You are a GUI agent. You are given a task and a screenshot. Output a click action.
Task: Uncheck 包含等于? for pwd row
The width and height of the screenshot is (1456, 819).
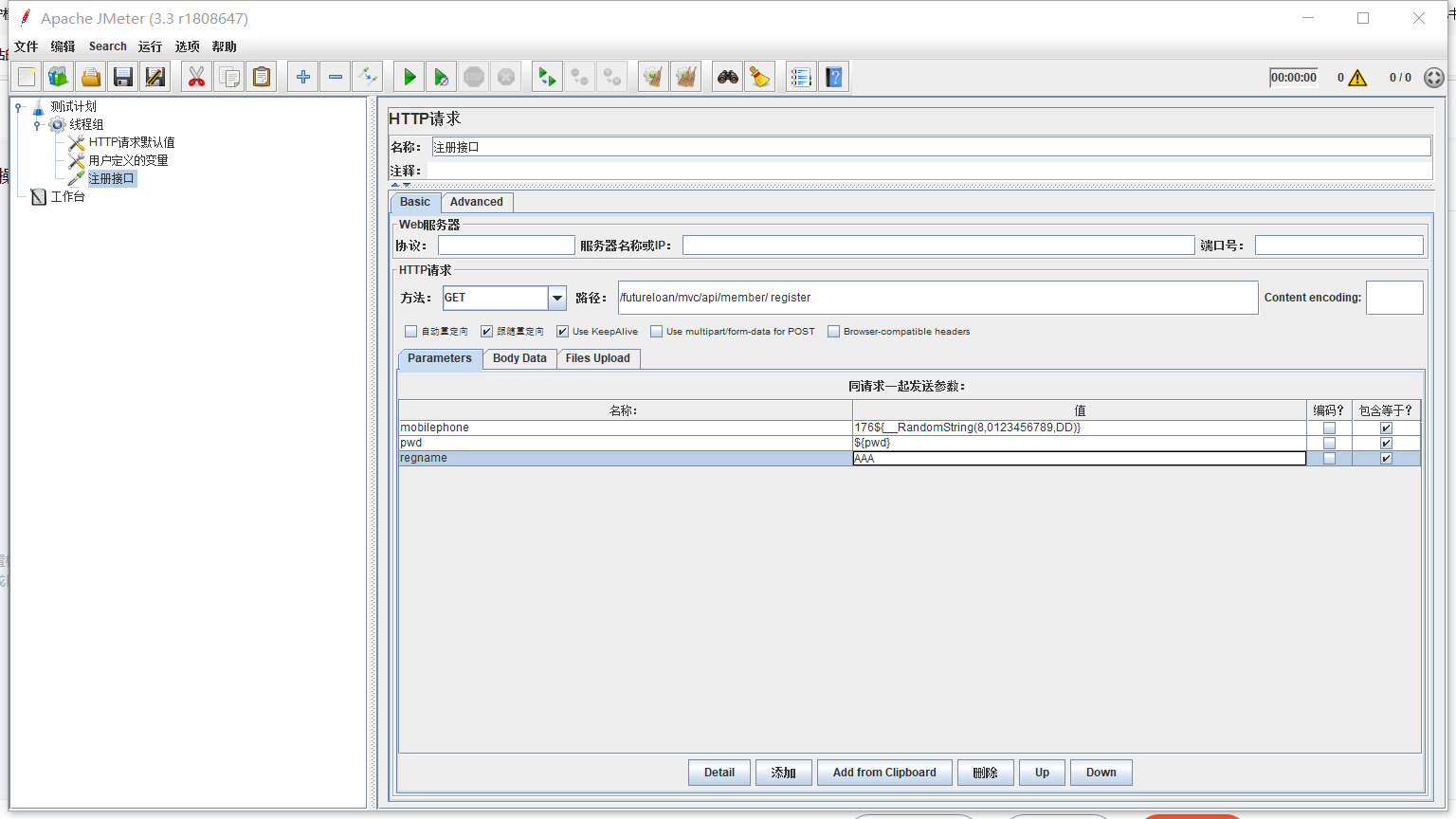point(1386,444)
